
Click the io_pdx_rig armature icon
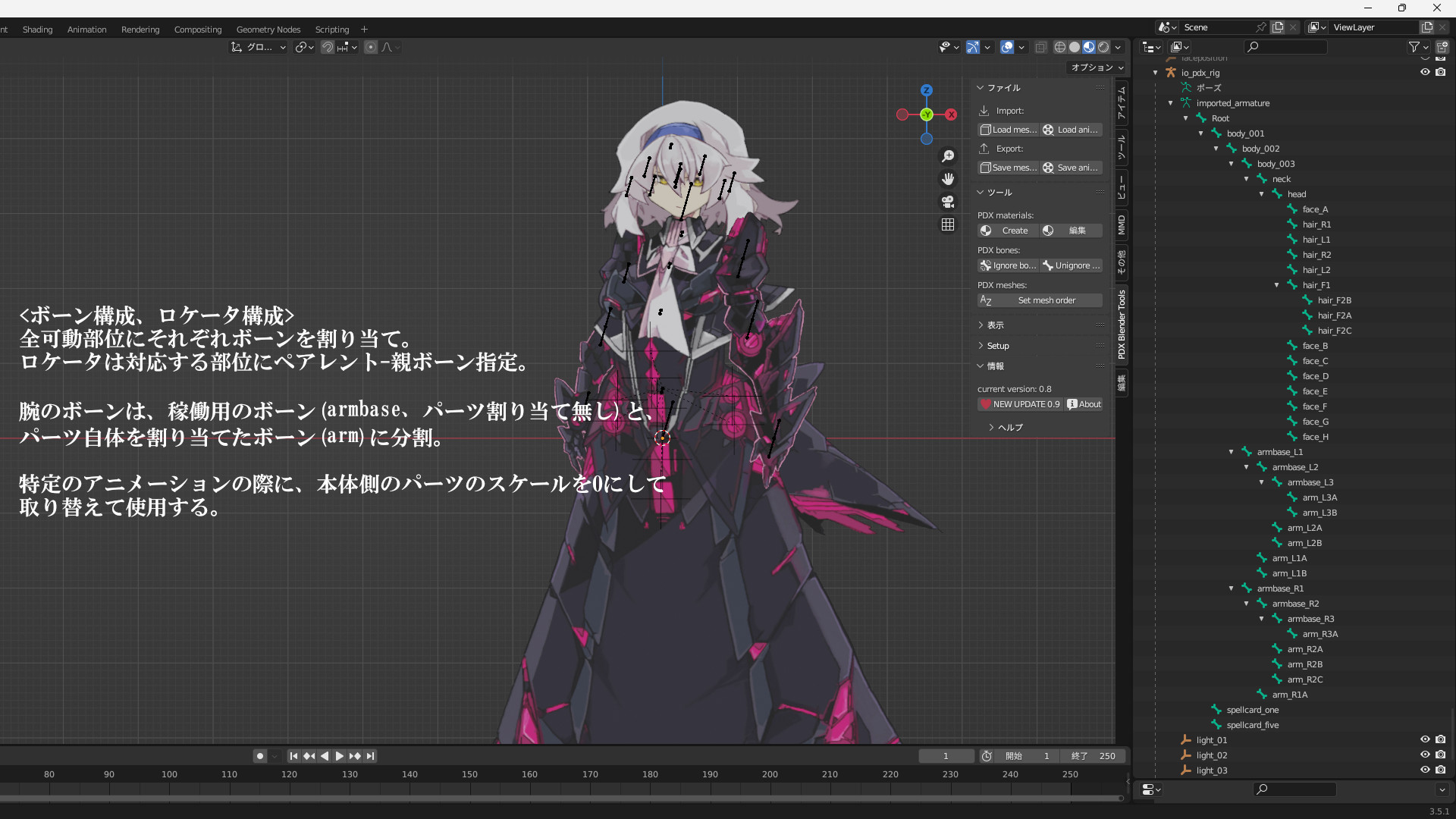[1171, 73]
